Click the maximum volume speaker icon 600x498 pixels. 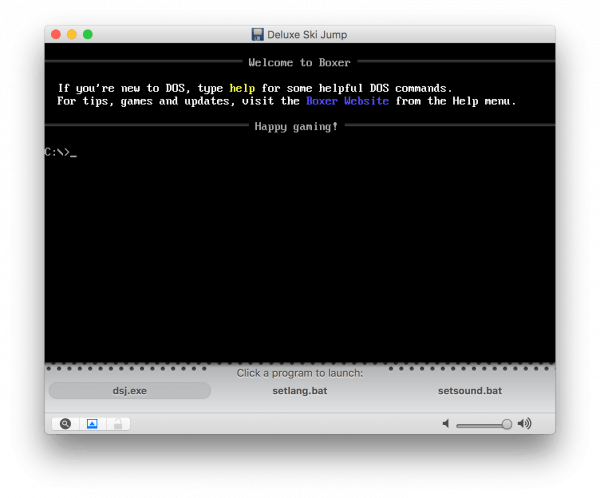(524, 423)
